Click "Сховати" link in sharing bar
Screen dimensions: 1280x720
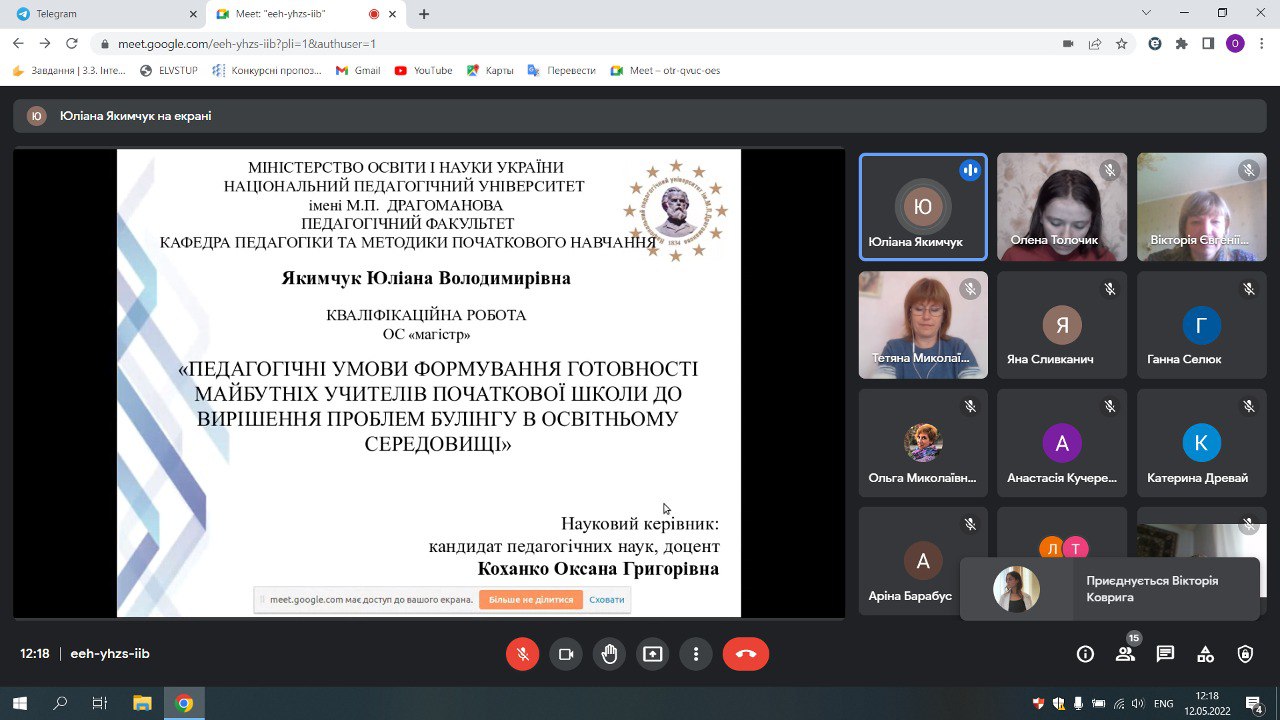pos(607,600)
